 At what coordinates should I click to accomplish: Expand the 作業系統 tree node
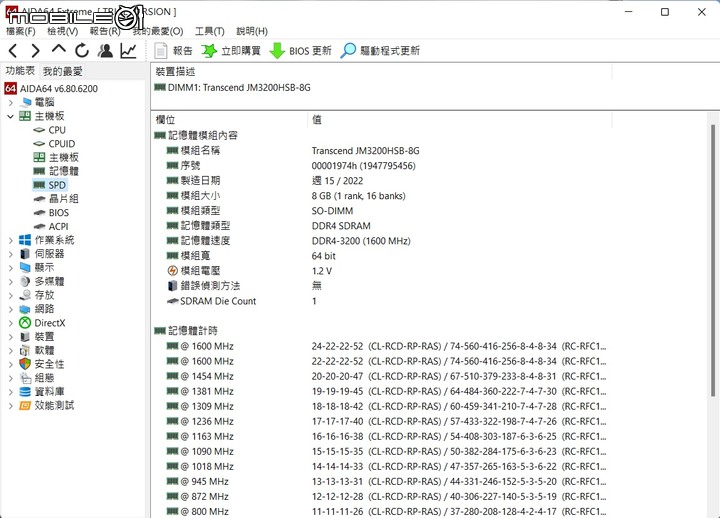(11, 240)
